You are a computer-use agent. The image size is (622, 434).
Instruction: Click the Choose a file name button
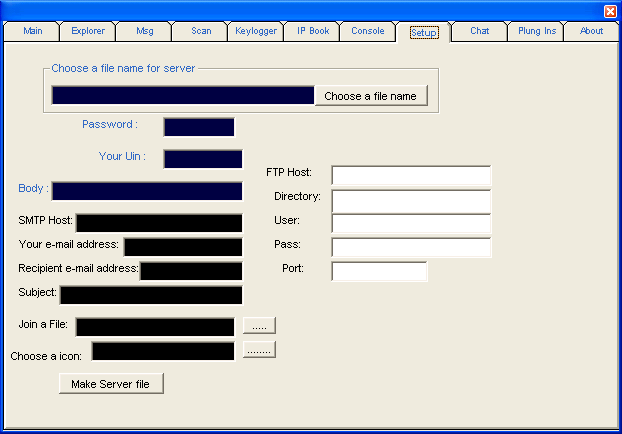pyautogui.click(x=371, y=96)
